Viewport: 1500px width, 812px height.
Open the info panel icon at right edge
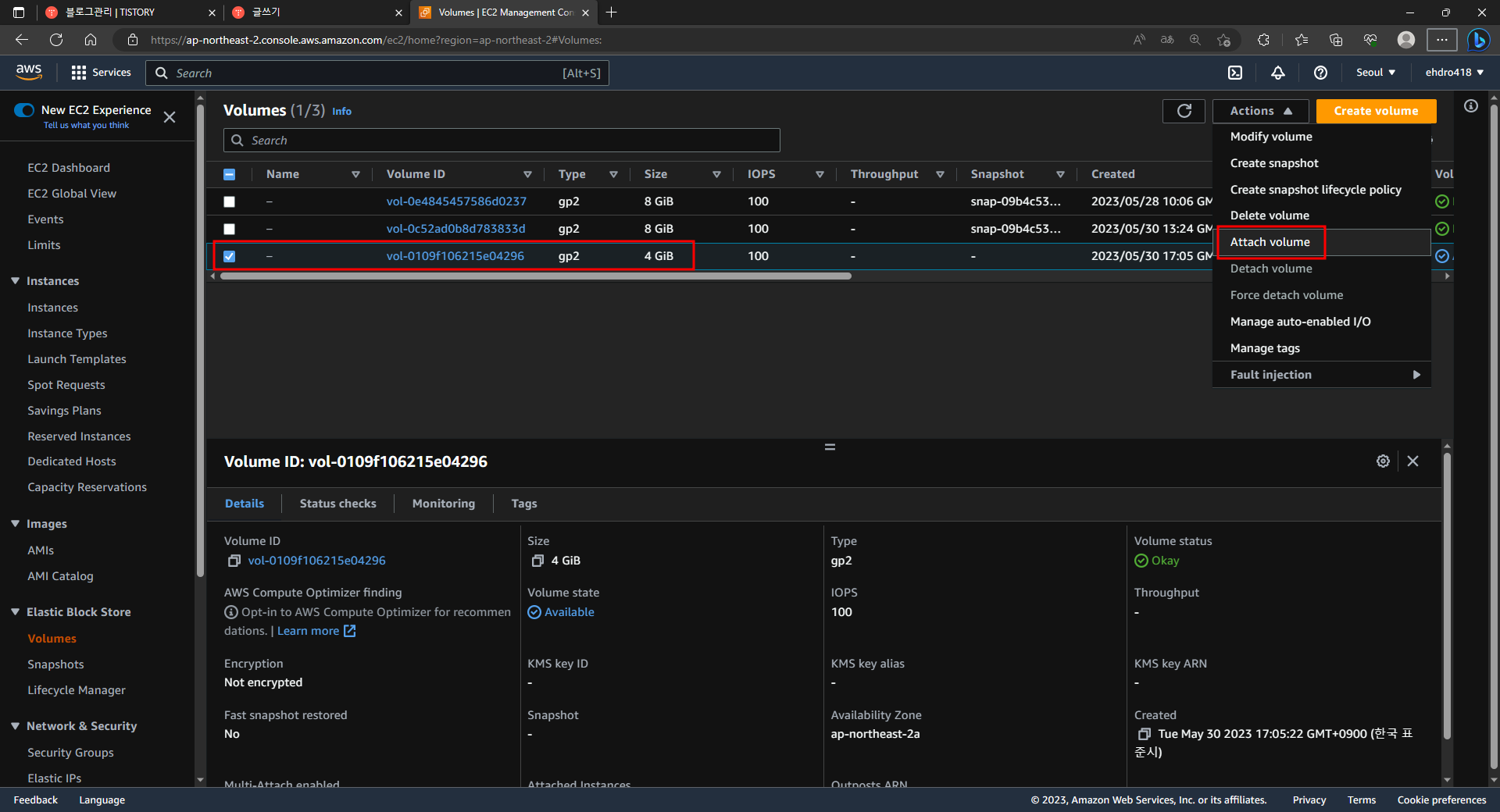coord(1471,106)
